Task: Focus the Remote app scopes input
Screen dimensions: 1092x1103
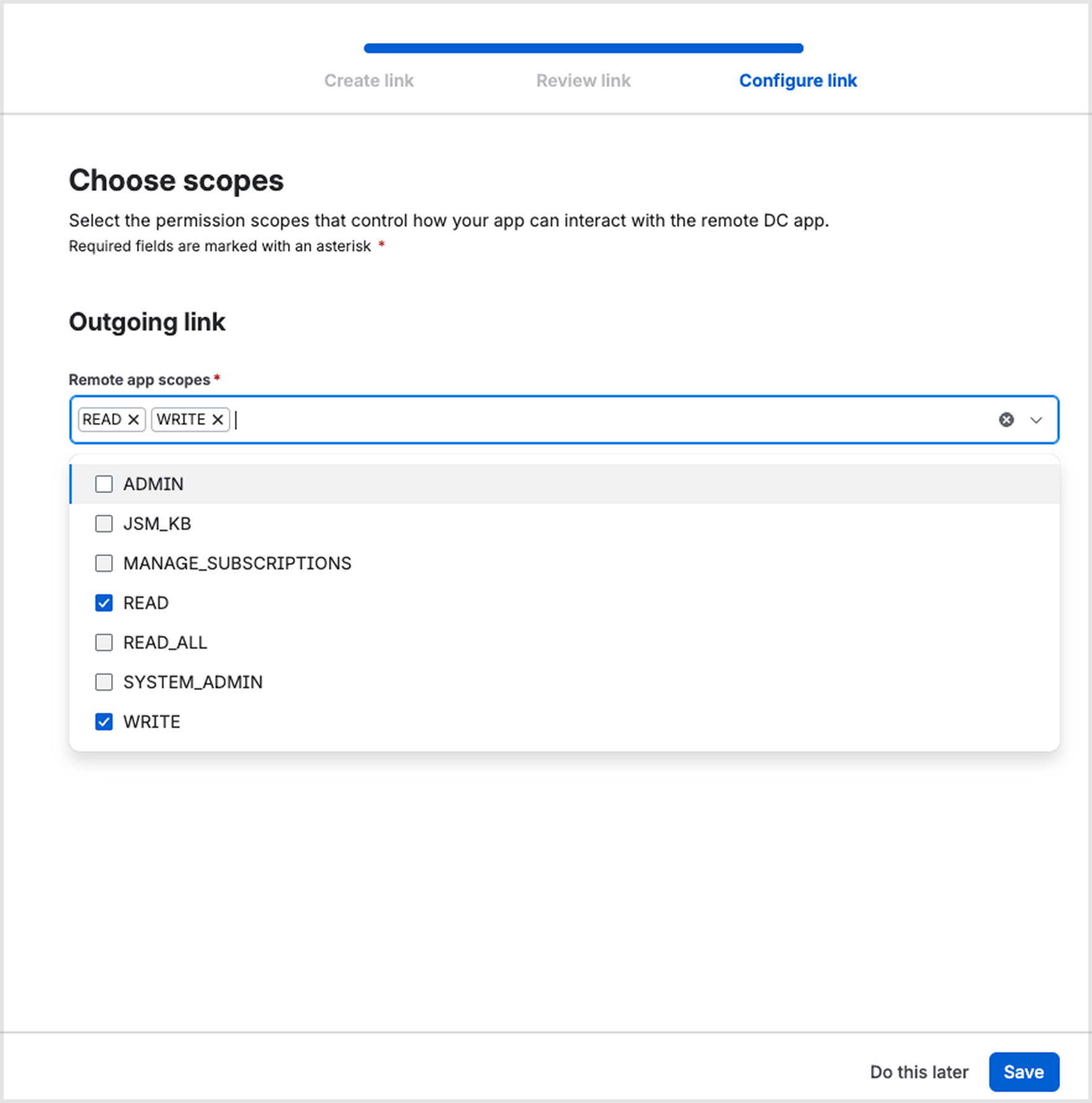Action: pos(564,420)
